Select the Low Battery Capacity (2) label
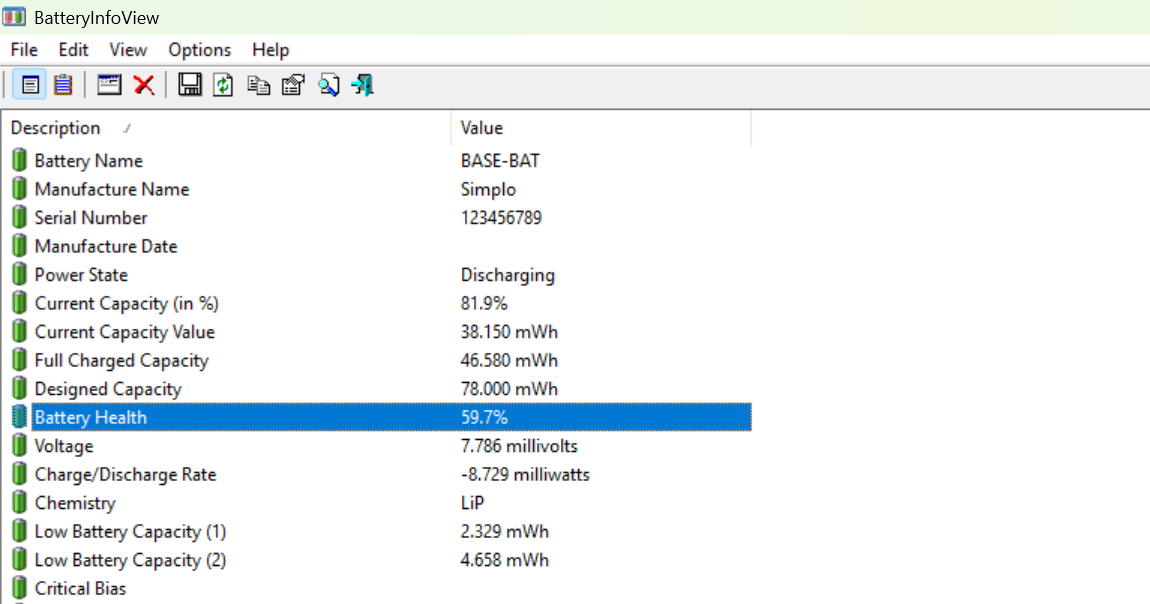The image size is (1150, 604). tap(131, 561)
